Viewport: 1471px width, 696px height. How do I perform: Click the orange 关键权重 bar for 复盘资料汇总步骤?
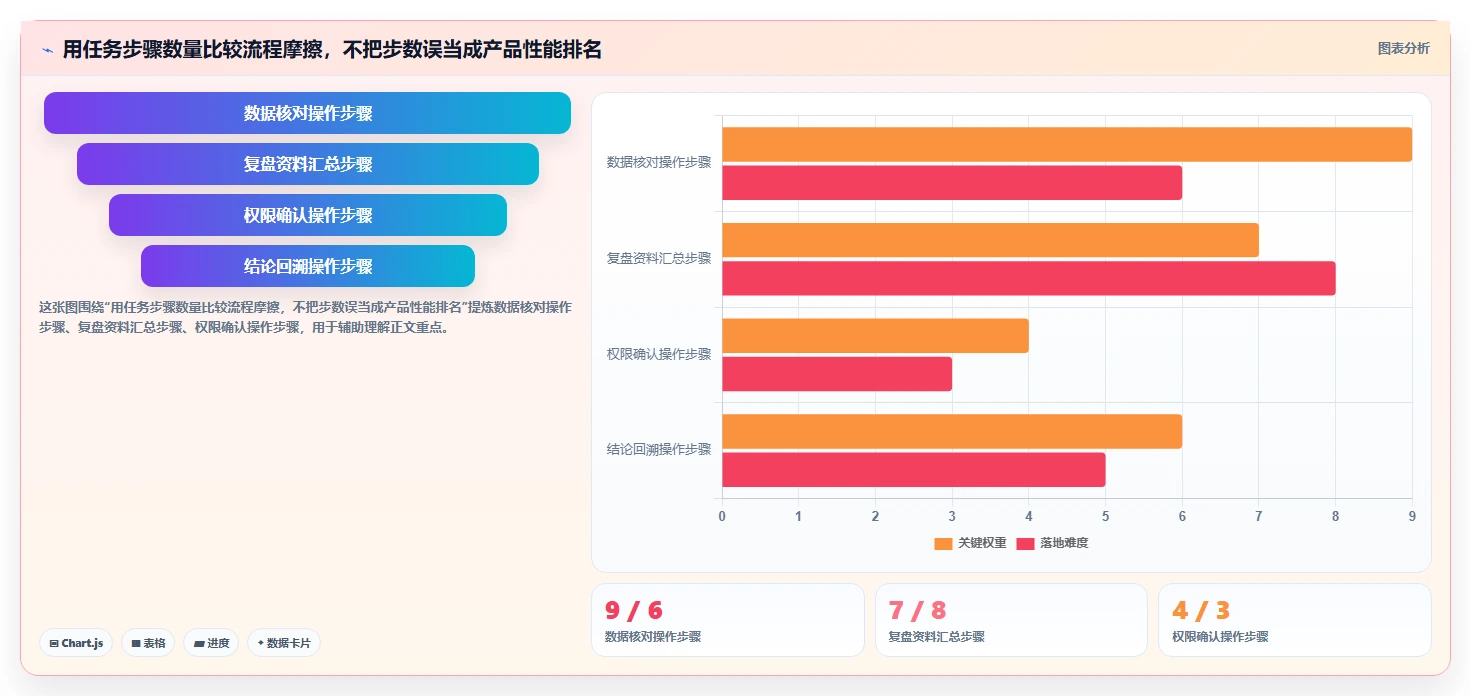tap(990, 240)
